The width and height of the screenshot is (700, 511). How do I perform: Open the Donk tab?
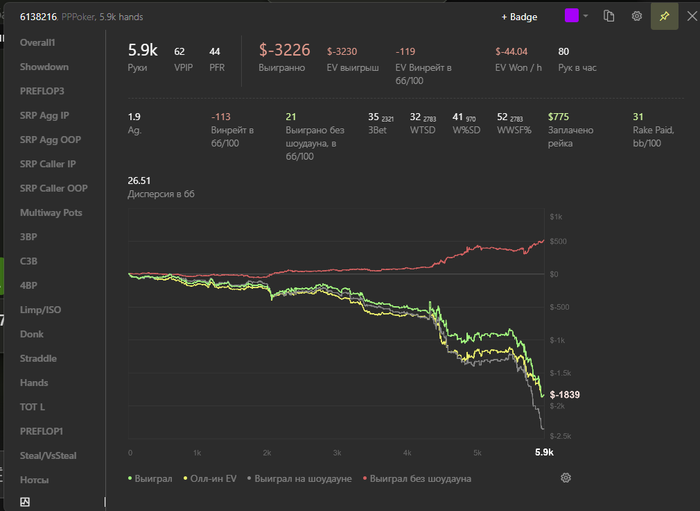tap(32, 334)
